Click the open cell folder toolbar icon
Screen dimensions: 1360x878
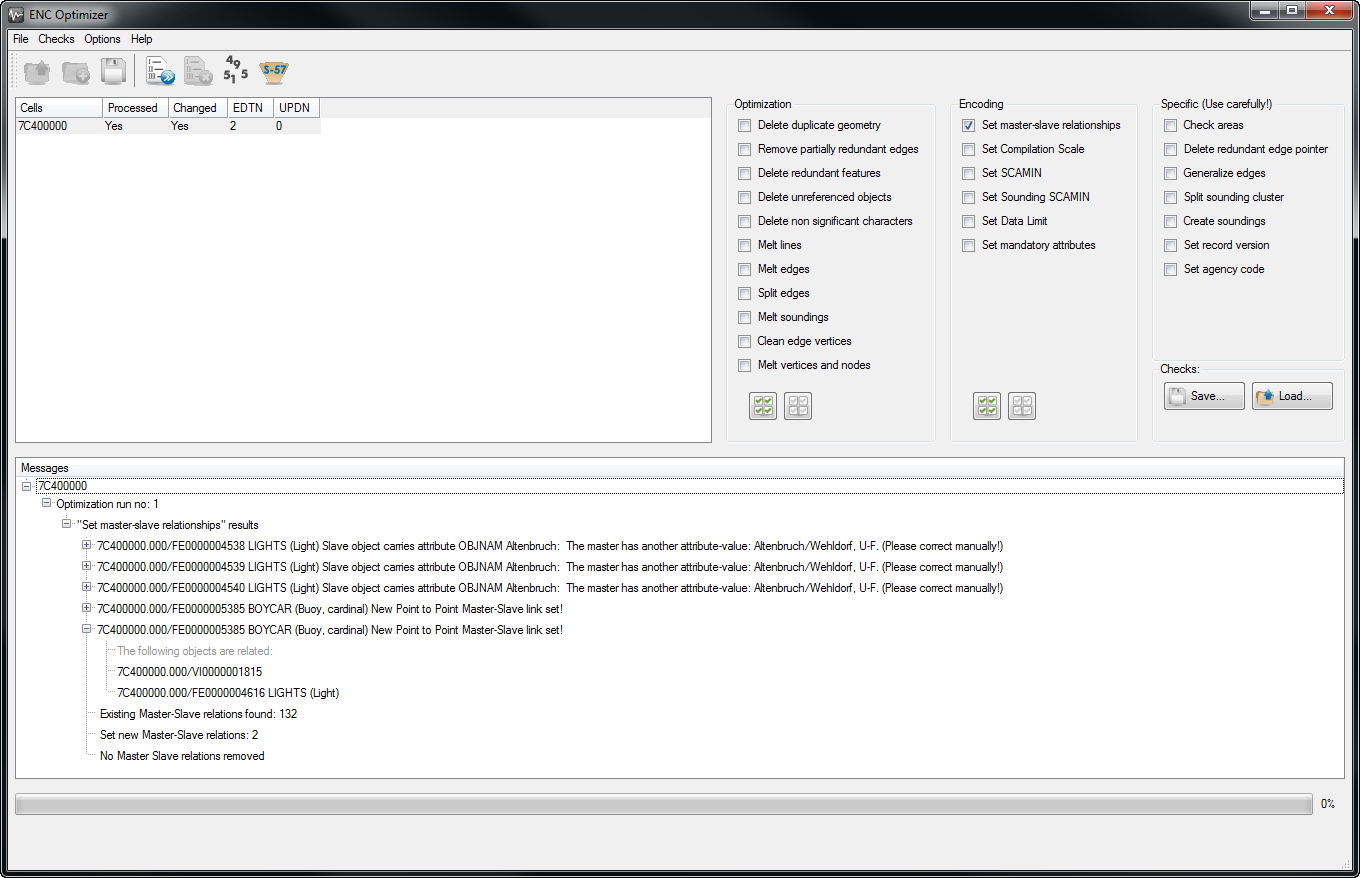coord(37,72)
